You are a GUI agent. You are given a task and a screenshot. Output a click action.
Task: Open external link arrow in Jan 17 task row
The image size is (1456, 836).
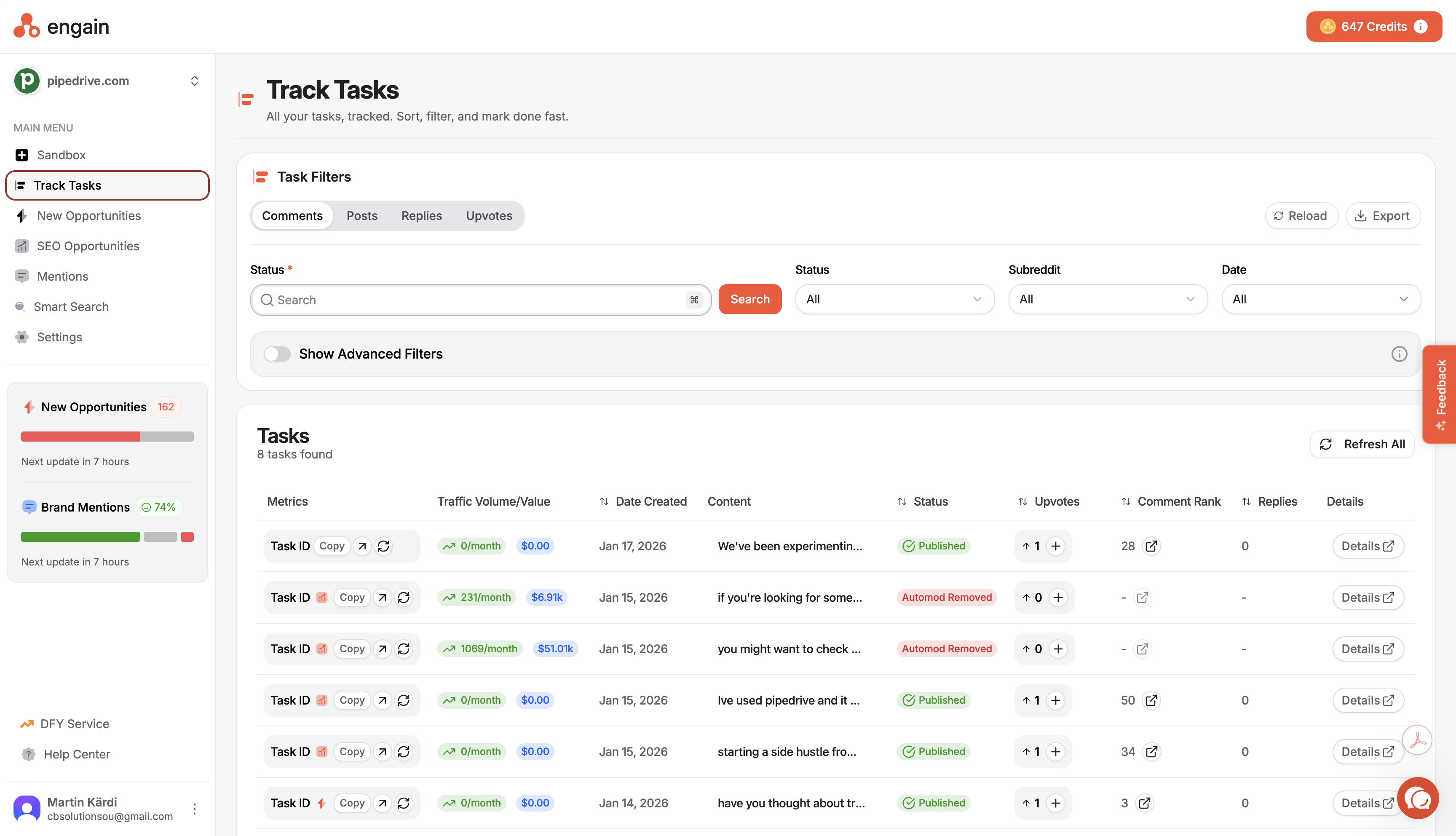362,546
